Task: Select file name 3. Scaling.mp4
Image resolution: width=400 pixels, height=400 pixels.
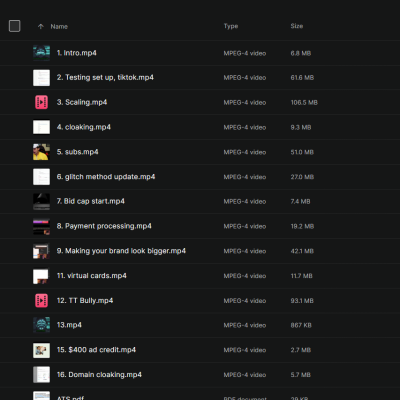Action: click(x=82, y=102)
